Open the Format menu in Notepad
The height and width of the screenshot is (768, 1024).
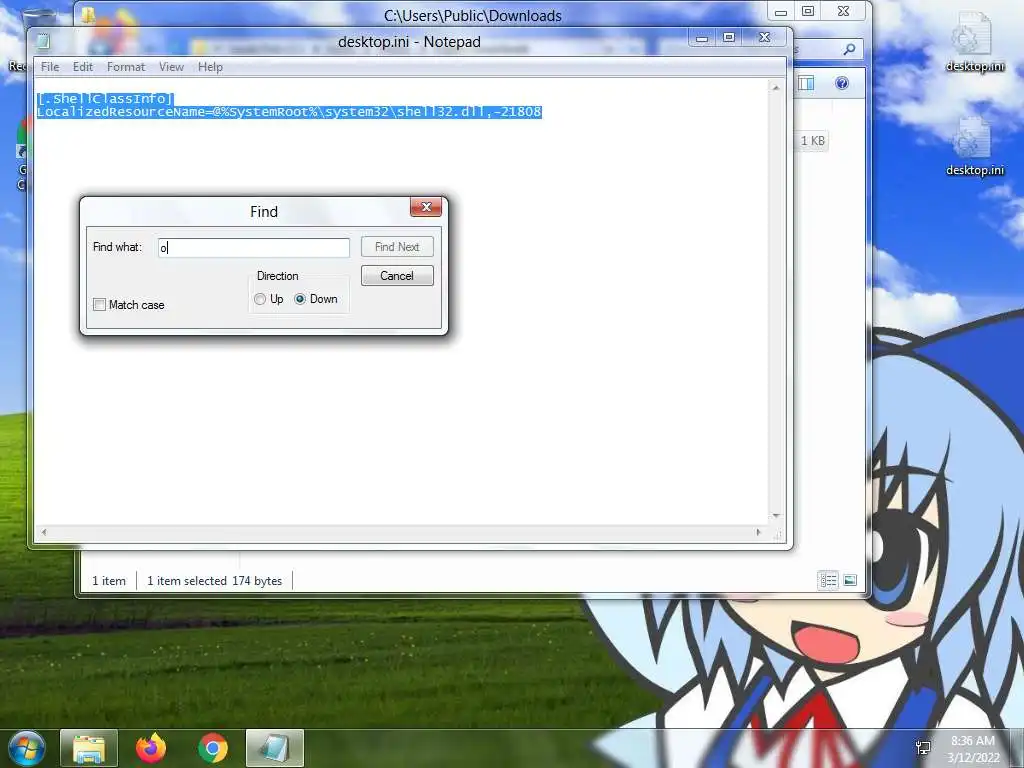tap(125, 67)
